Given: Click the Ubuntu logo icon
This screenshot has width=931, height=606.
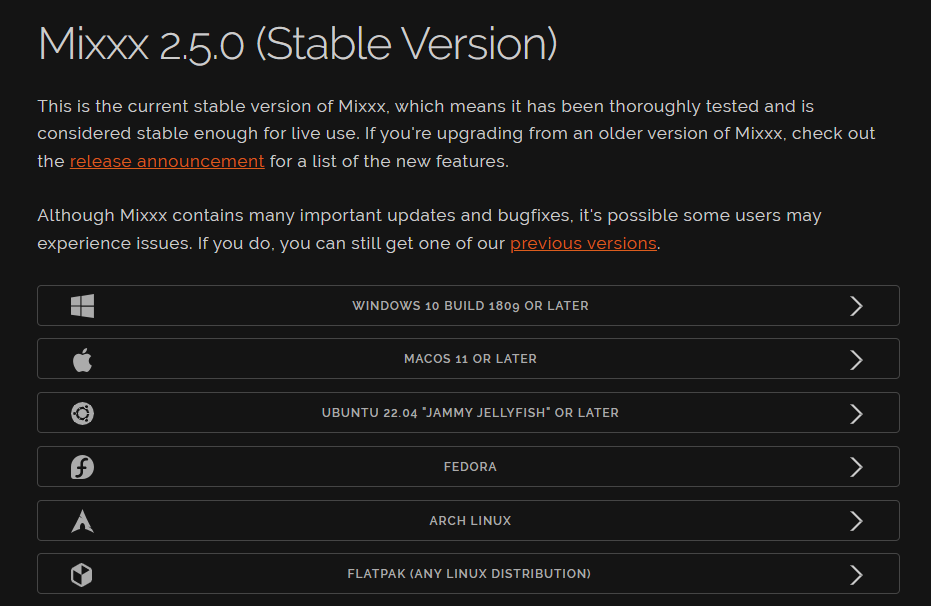Looking at the screenshot, I should (83, 413).
